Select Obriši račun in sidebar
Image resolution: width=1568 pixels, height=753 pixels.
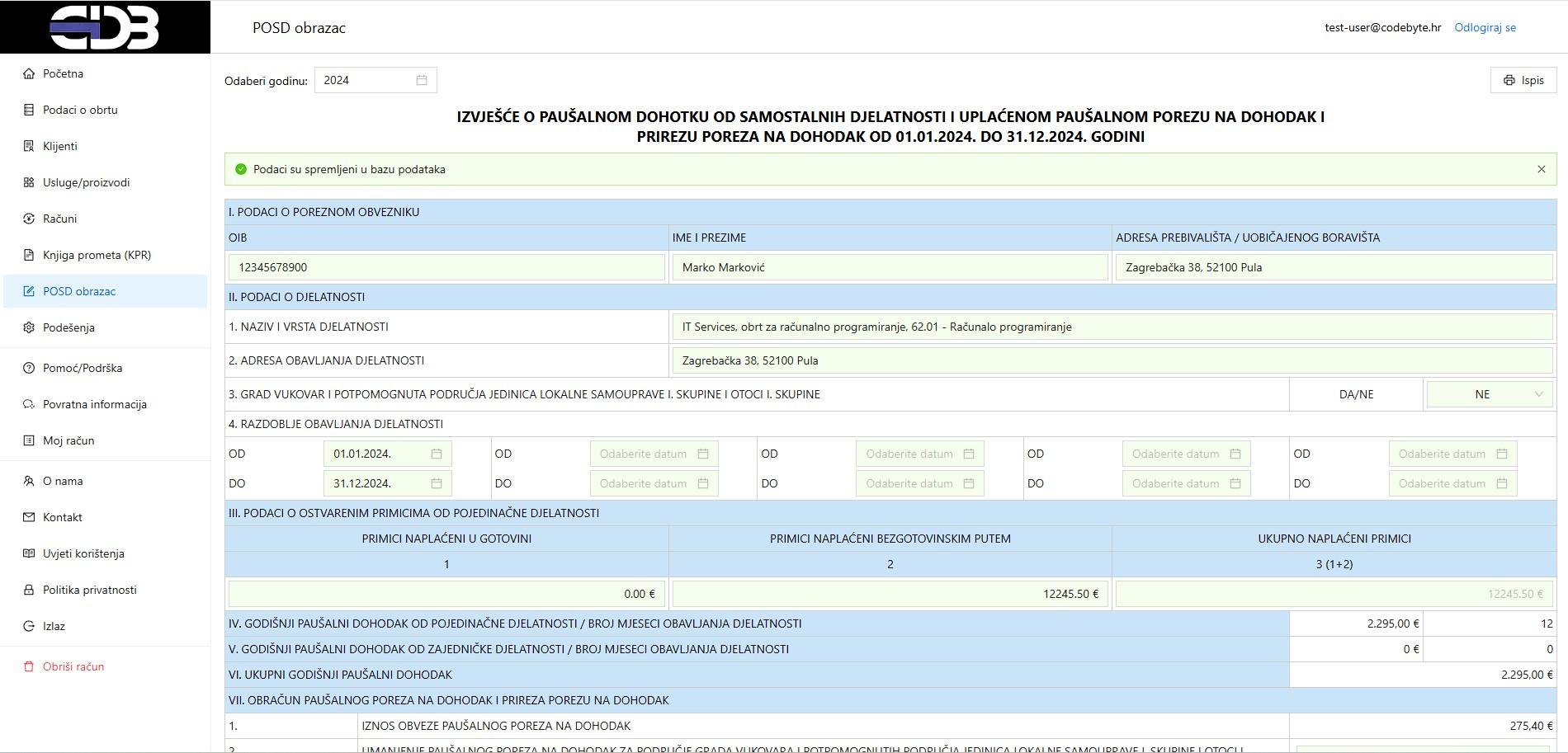[x=105, y=666]
